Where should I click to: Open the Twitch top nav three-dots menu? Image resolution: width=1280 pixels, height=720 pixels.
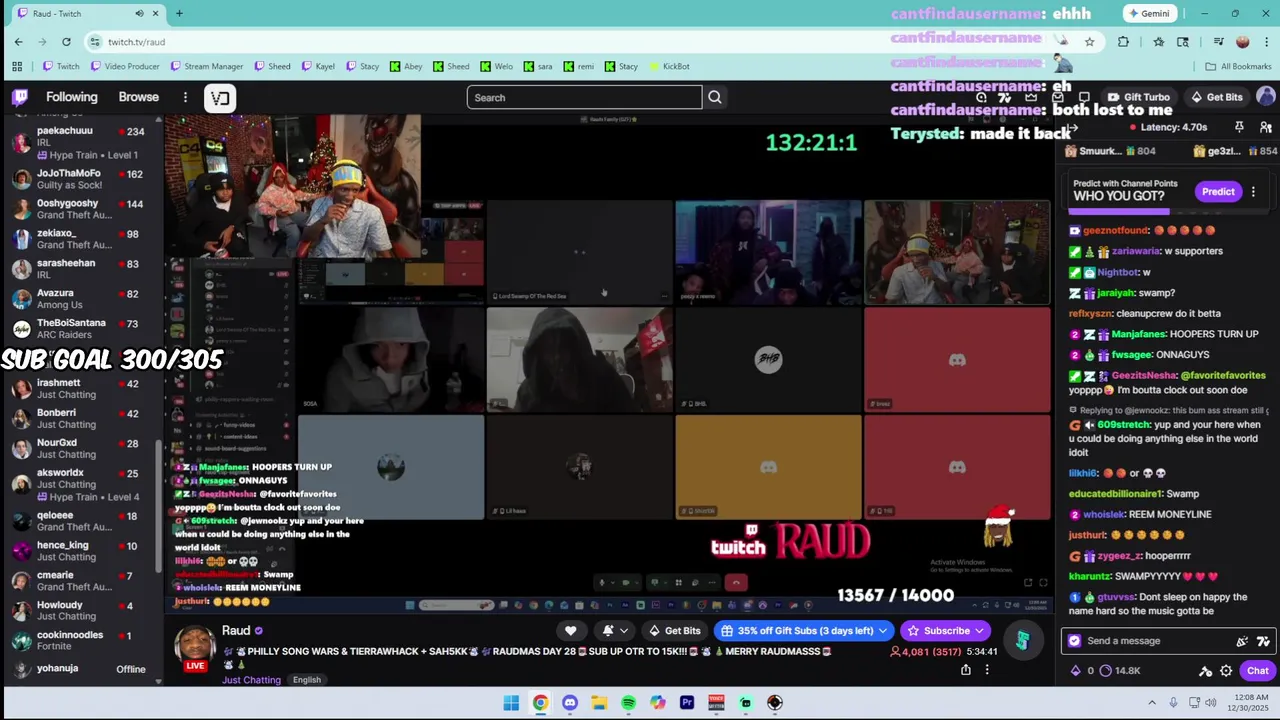pyautogui.click(x=185, y=97)
